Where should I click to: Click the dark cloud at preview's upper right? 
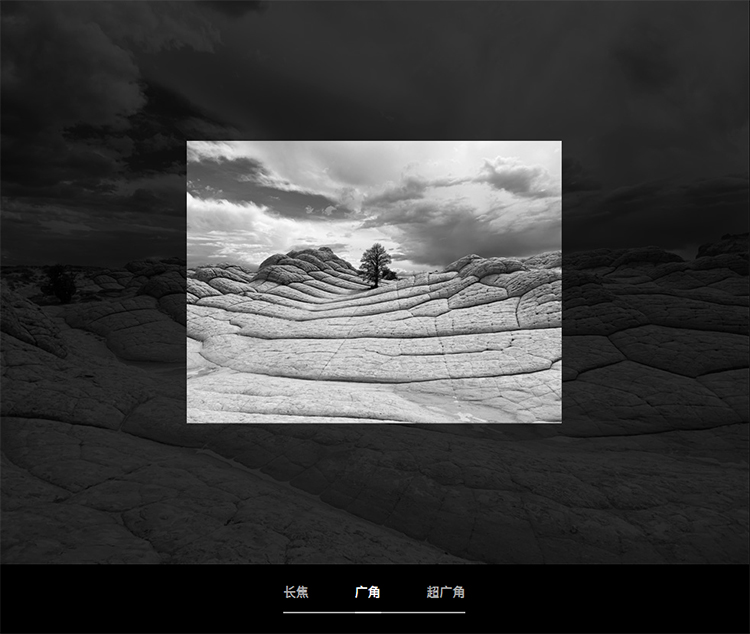coord(515,177)
